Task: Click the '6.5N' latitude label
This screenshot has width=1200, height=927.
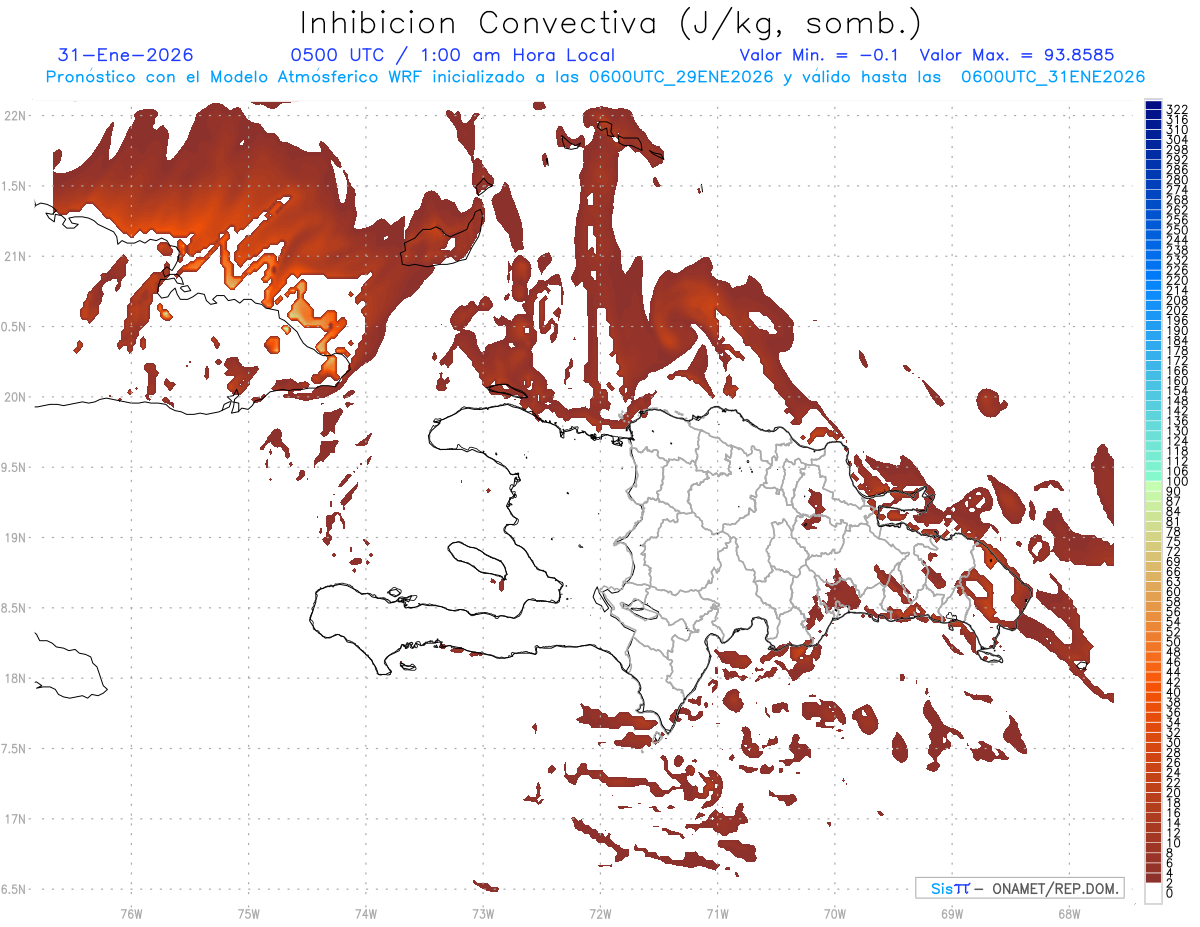Action: [x=15, y=889]
